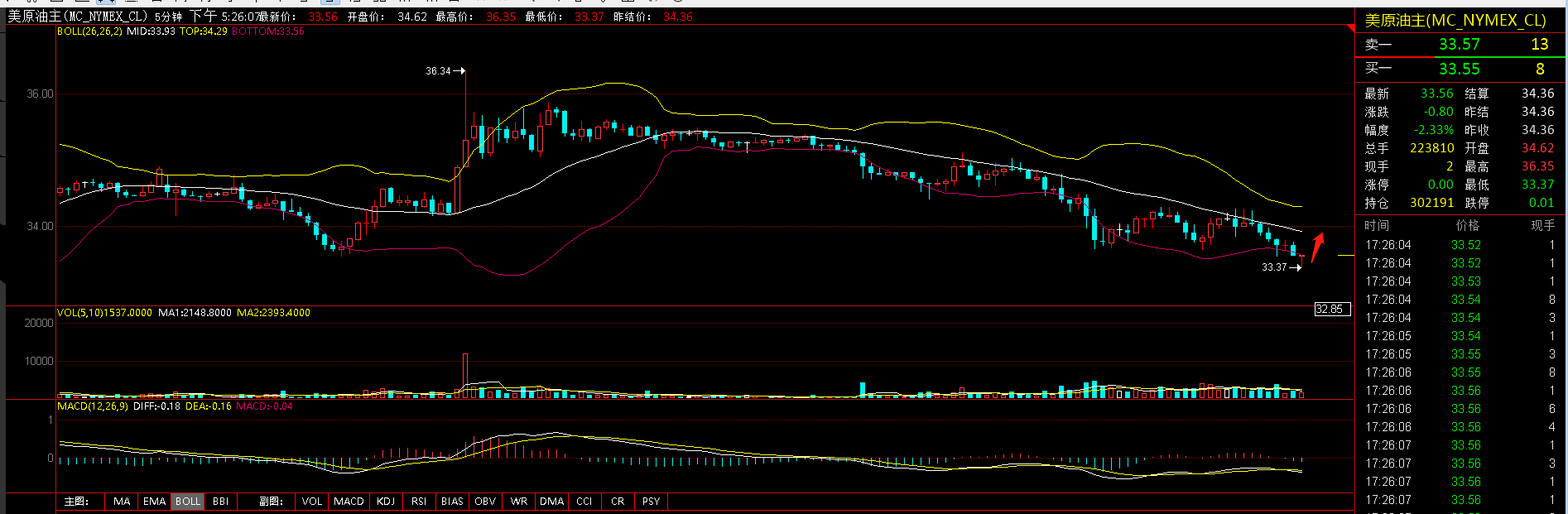Click the 涨跌 value -0.80

tap(1438, 112)
